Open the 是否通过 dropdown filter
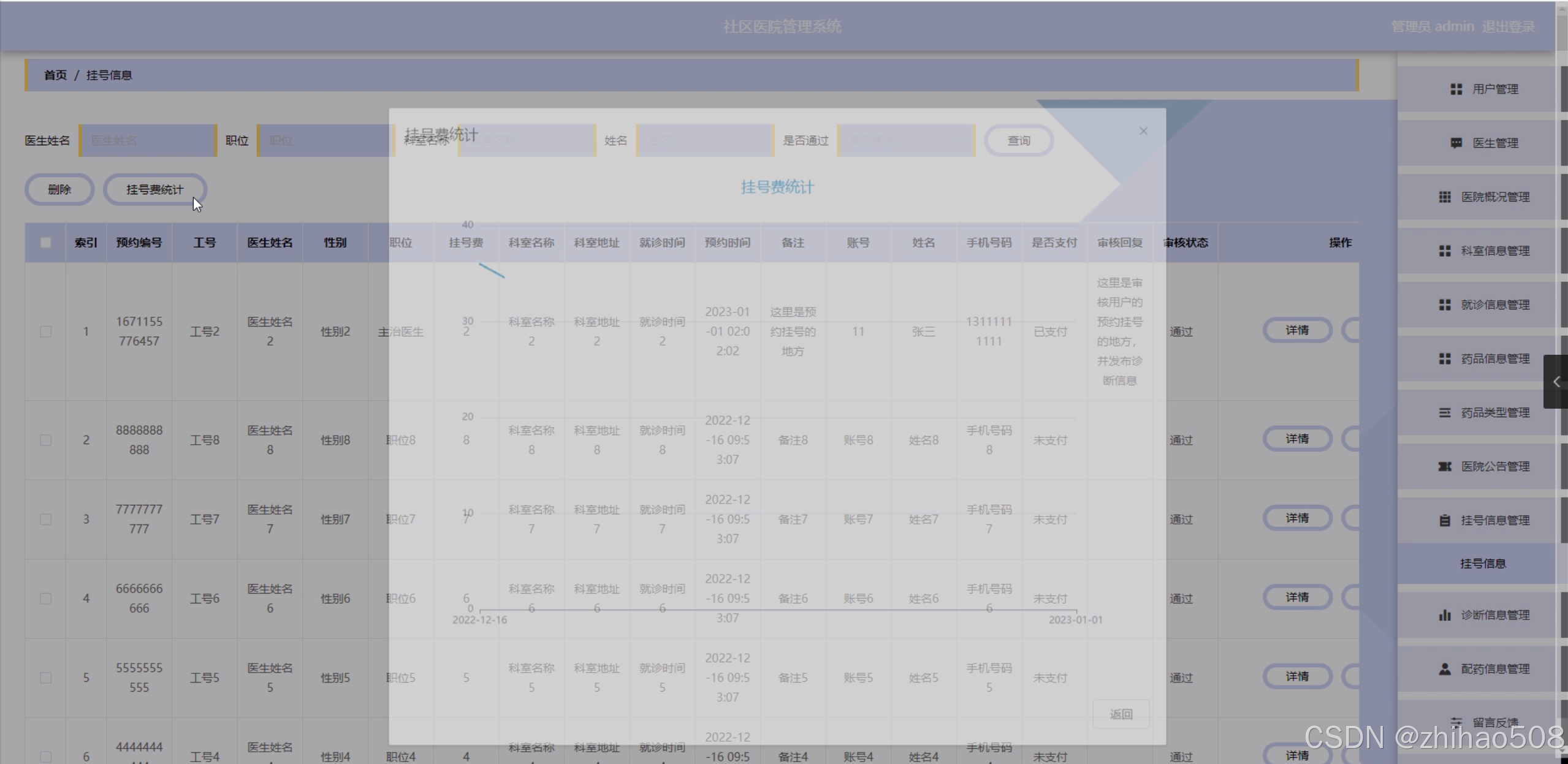Screen dimensions: 1568x764 click(905, 141)
